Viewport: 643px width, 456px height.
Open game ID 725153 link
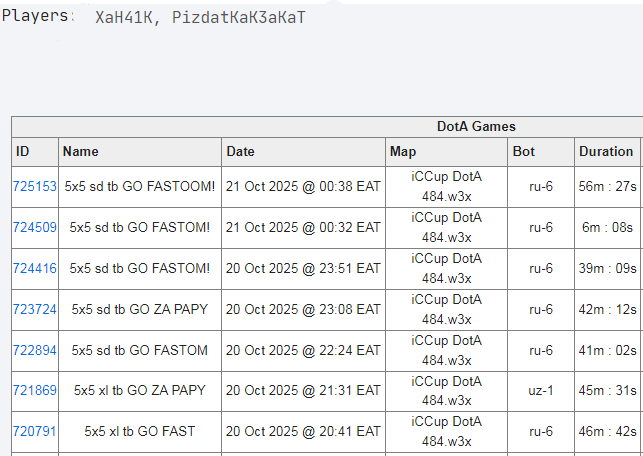pyautogui.click(x=34, y=186)
